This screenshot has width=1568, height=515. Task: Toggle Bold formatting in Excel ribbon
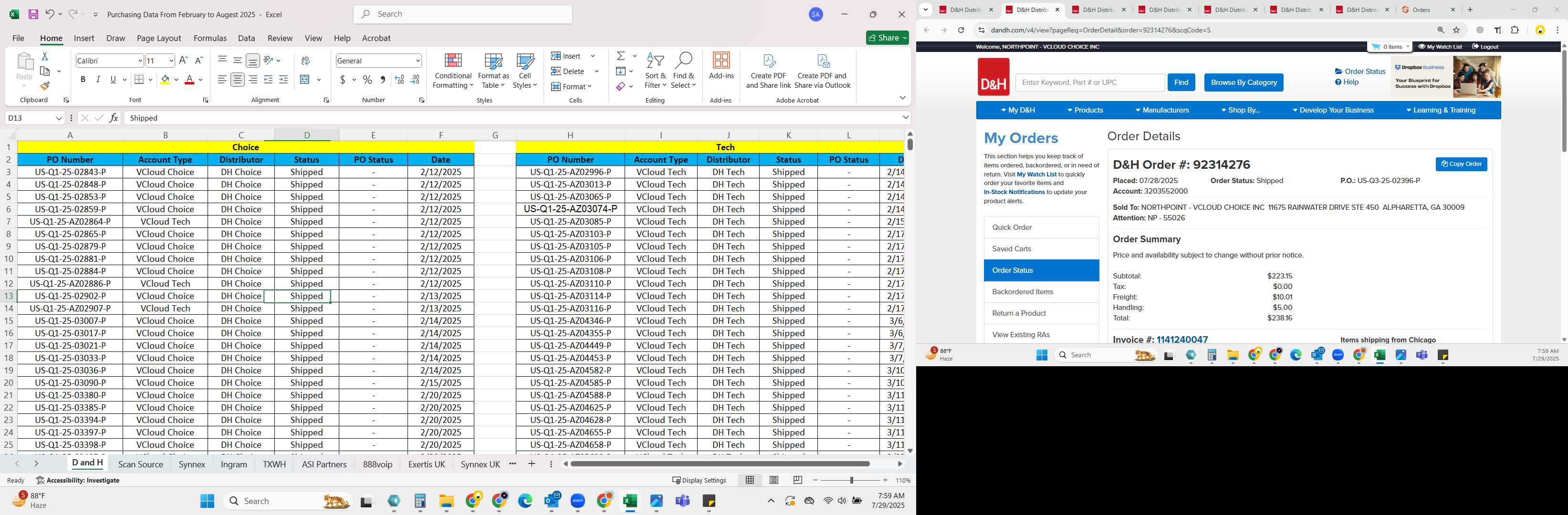83,80
